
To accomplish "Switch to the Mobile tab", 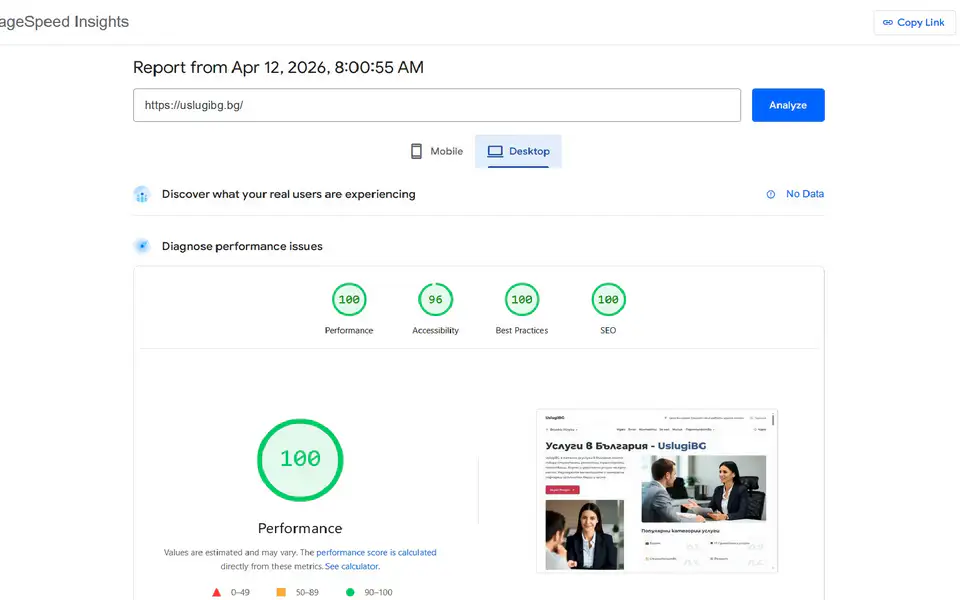I will 437,151.
